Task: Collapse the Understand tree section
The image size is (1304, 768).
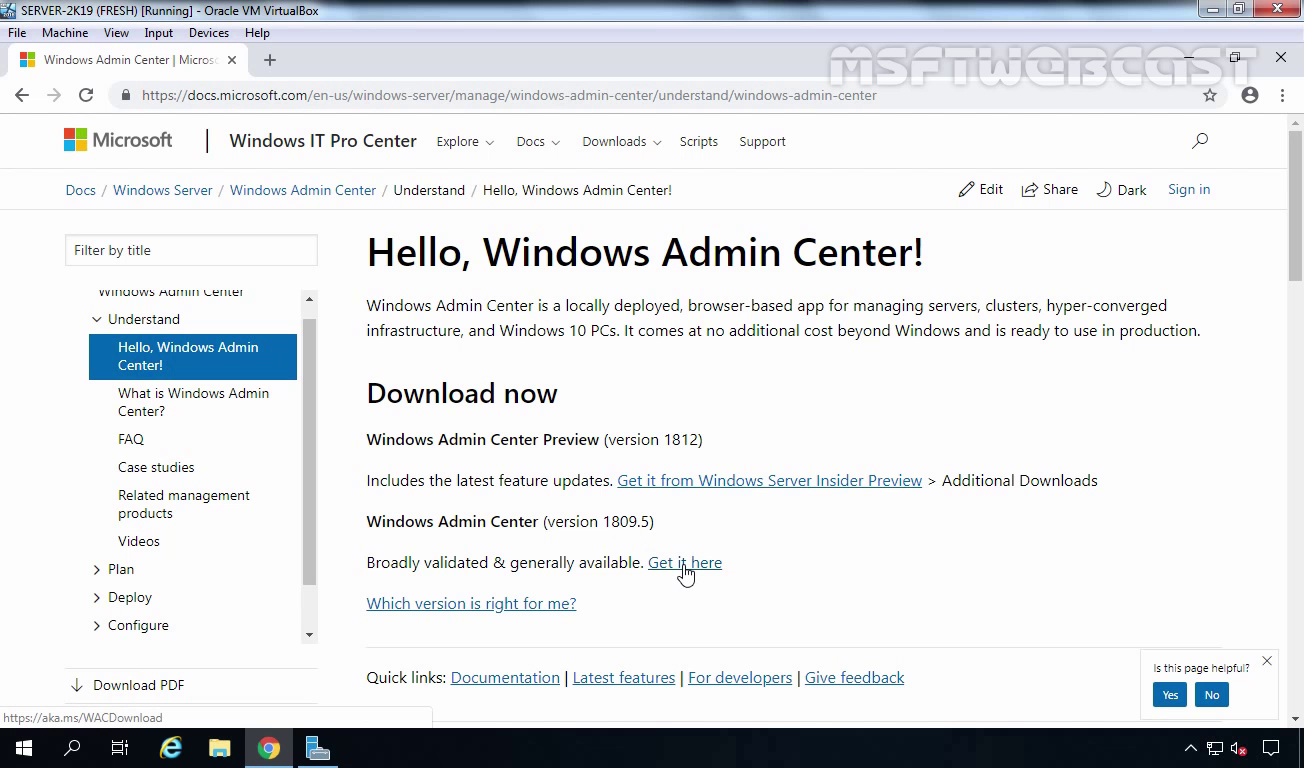Action: click(97, 319)
